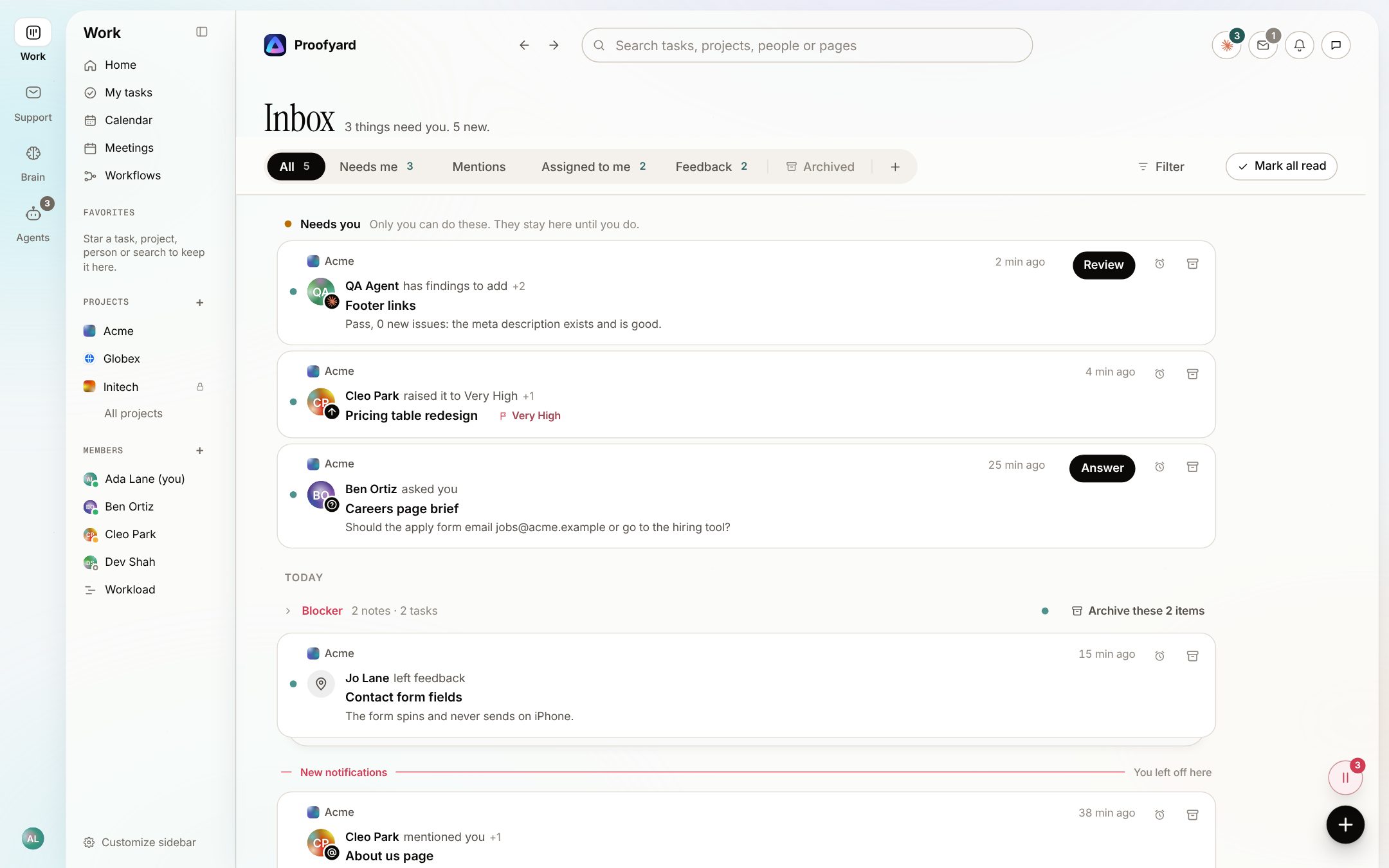Viewport: 1389px width, 868px height.
Task: Open the notifications bell
Action: click(1300, 45)
